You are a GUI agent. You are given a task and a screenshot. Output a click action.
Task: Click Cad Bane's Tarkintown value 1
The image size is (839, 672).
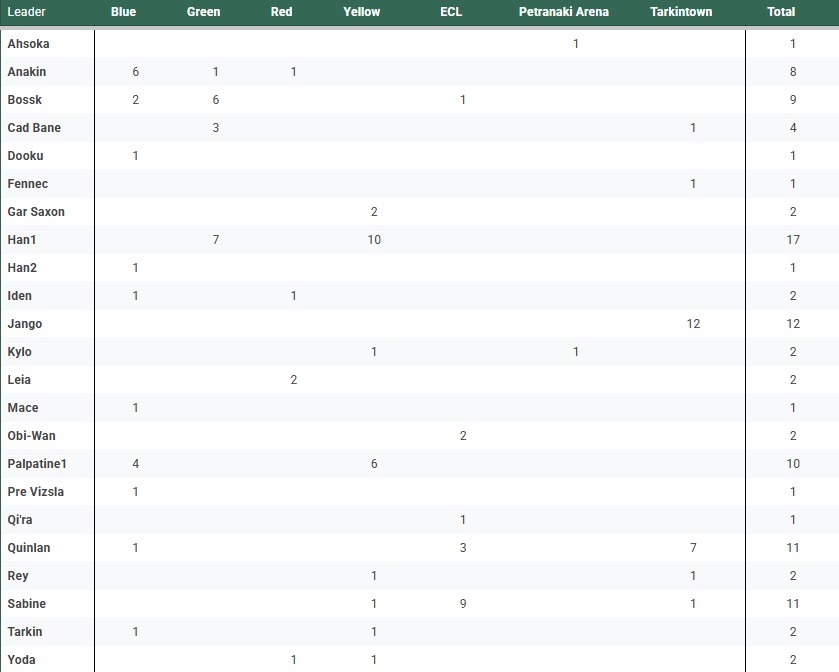693,128
